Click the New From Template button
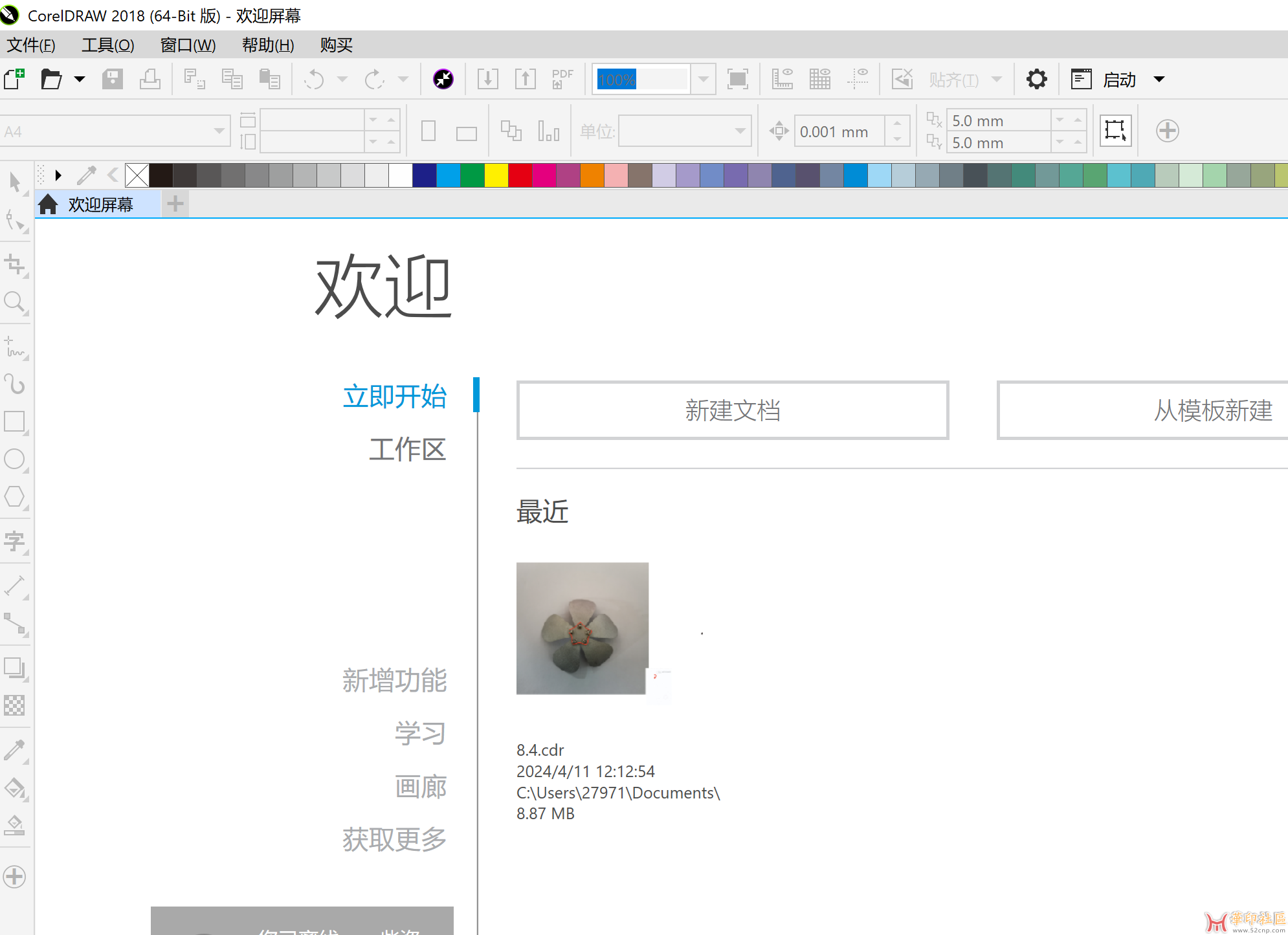This screenshot has height=935, width=1288. point(1143,410)
